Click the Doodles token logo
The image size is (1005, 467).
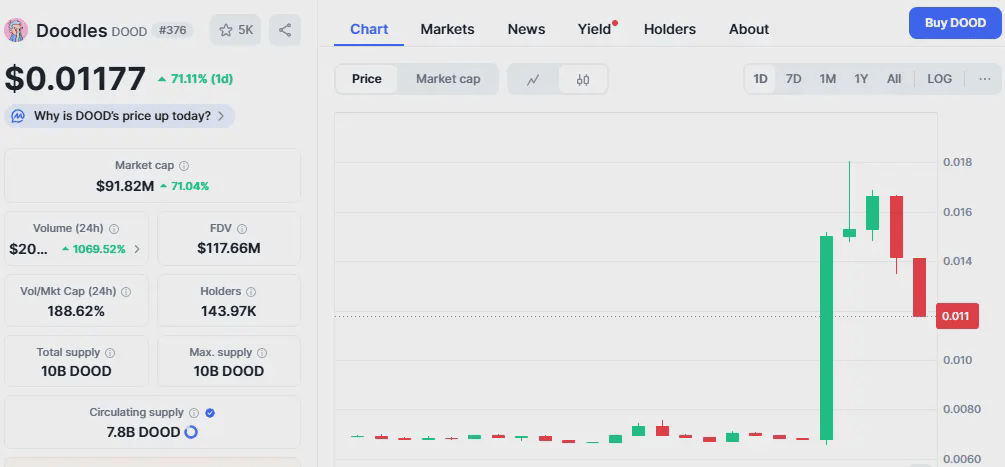(16, 30)
